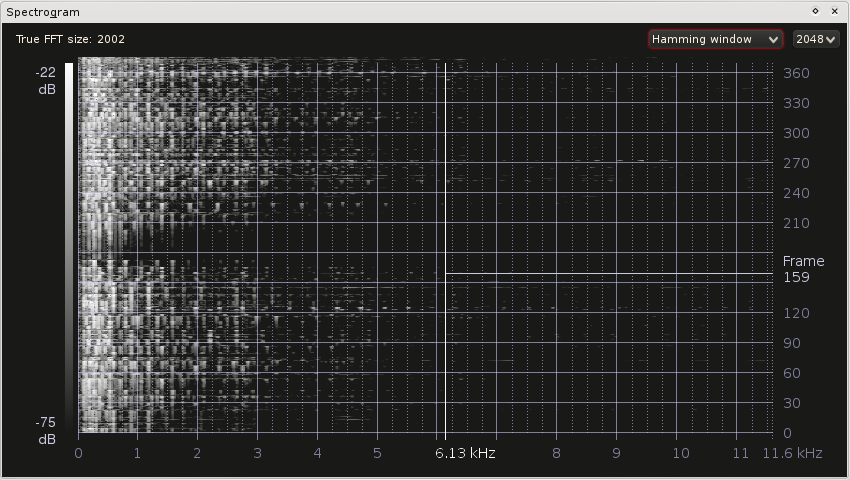Click the 6.13 kHz frequency cursor label
850x480 pixels.
tap(465, 453)
